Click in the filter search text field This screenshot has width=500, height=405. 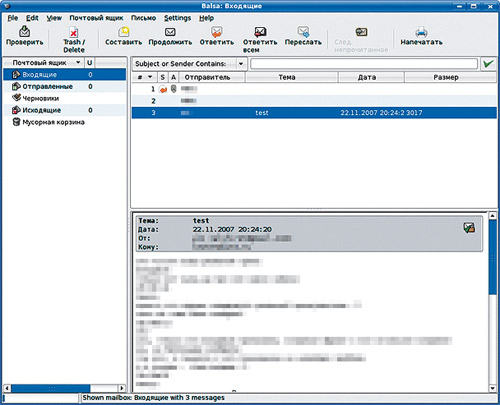(364, 64)
